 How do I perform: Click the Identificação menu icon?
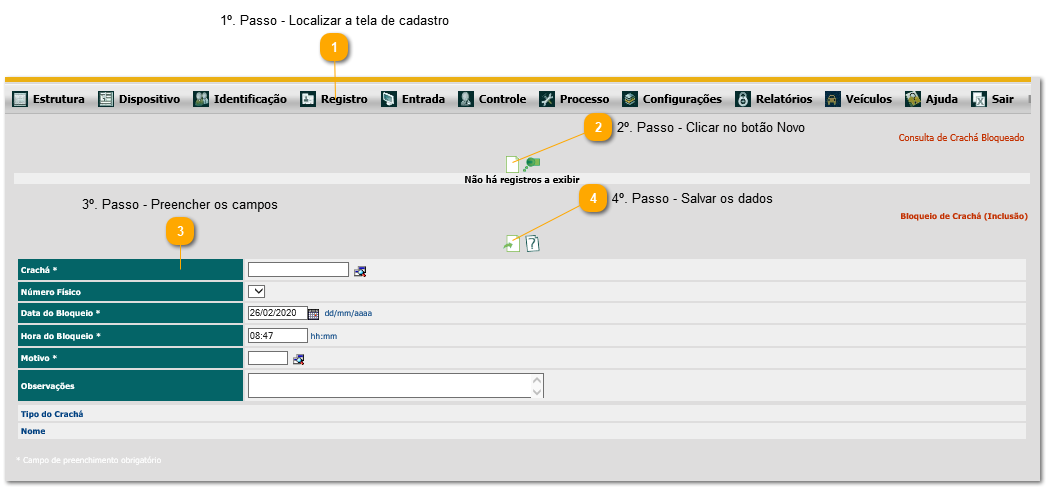coord(201,99)
